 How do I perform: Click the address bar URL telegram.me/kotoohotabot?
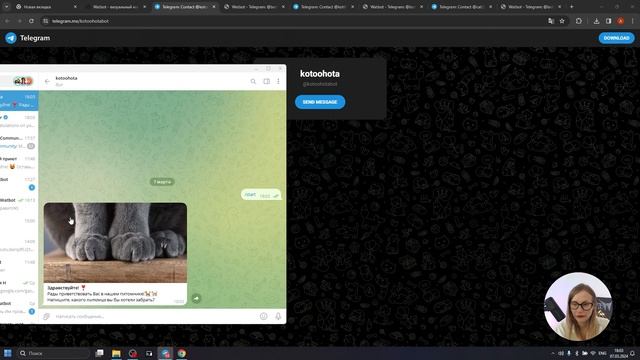point(80,21)
